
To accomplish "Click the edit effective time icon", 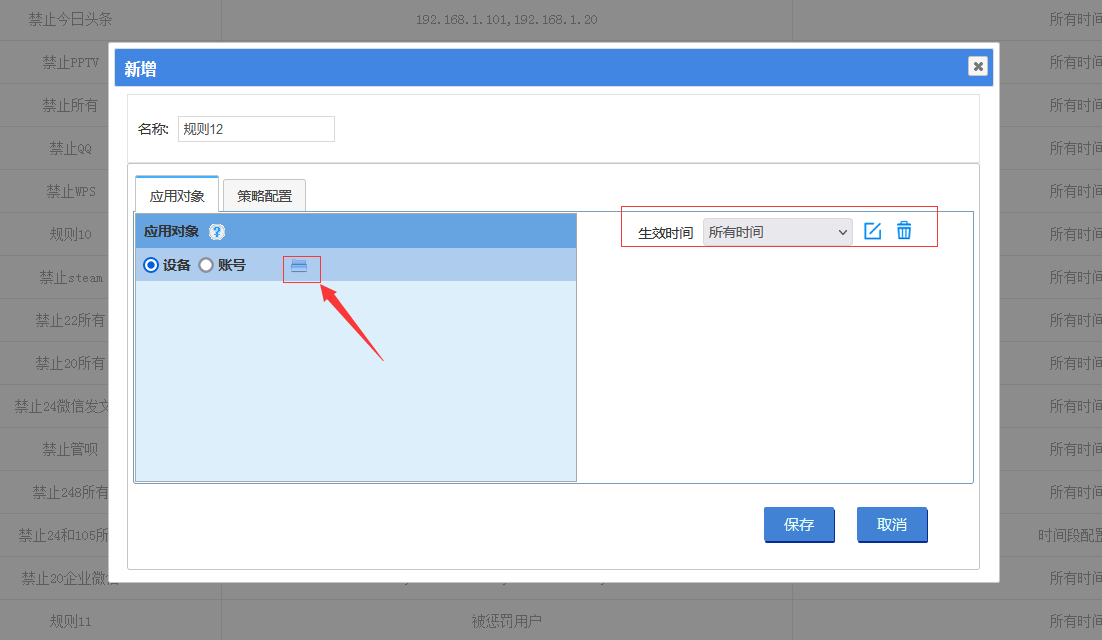I will [872, 231].
